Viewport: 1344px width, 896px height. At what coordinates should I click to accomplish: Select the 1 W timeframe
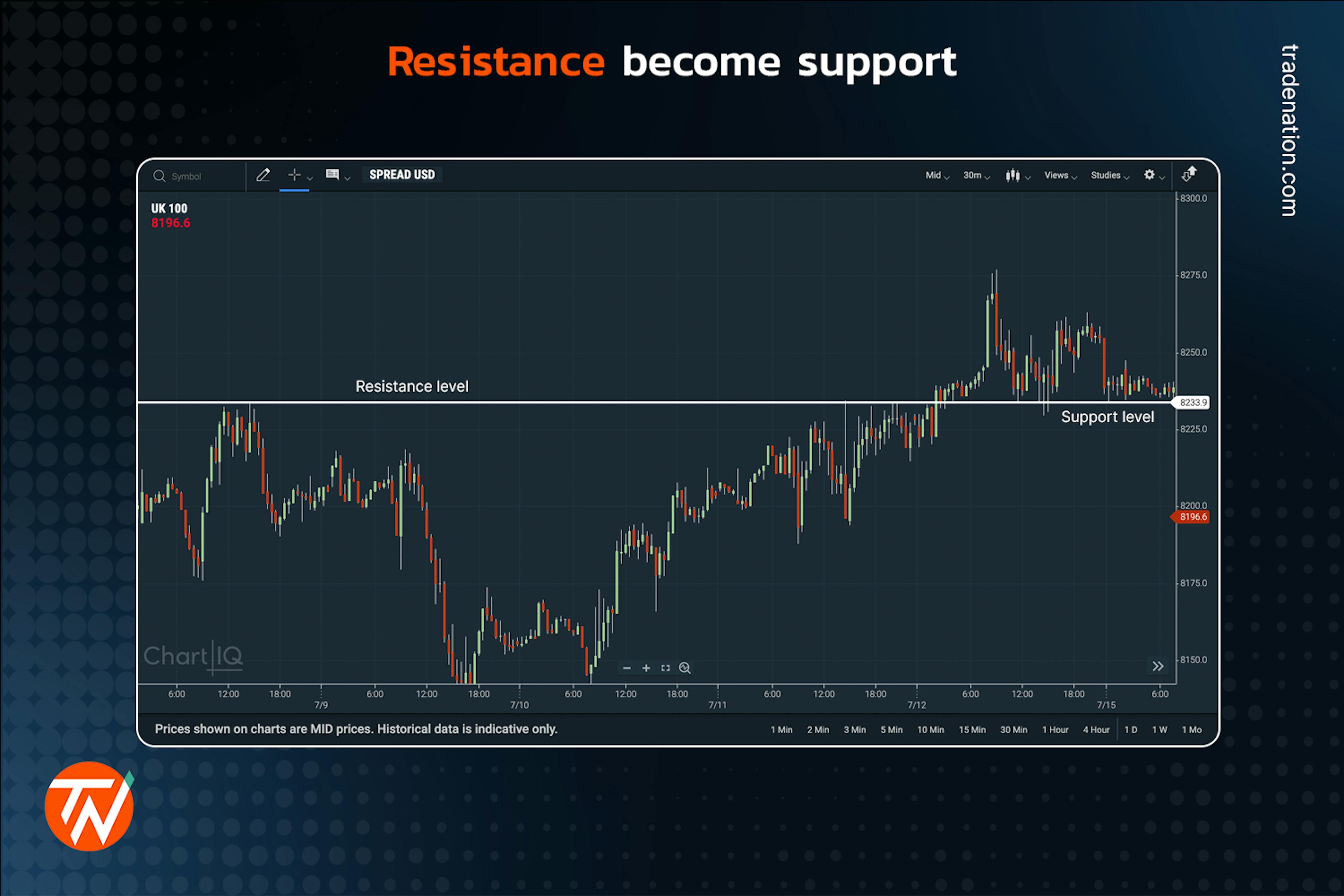click(x=1160, y=730)
